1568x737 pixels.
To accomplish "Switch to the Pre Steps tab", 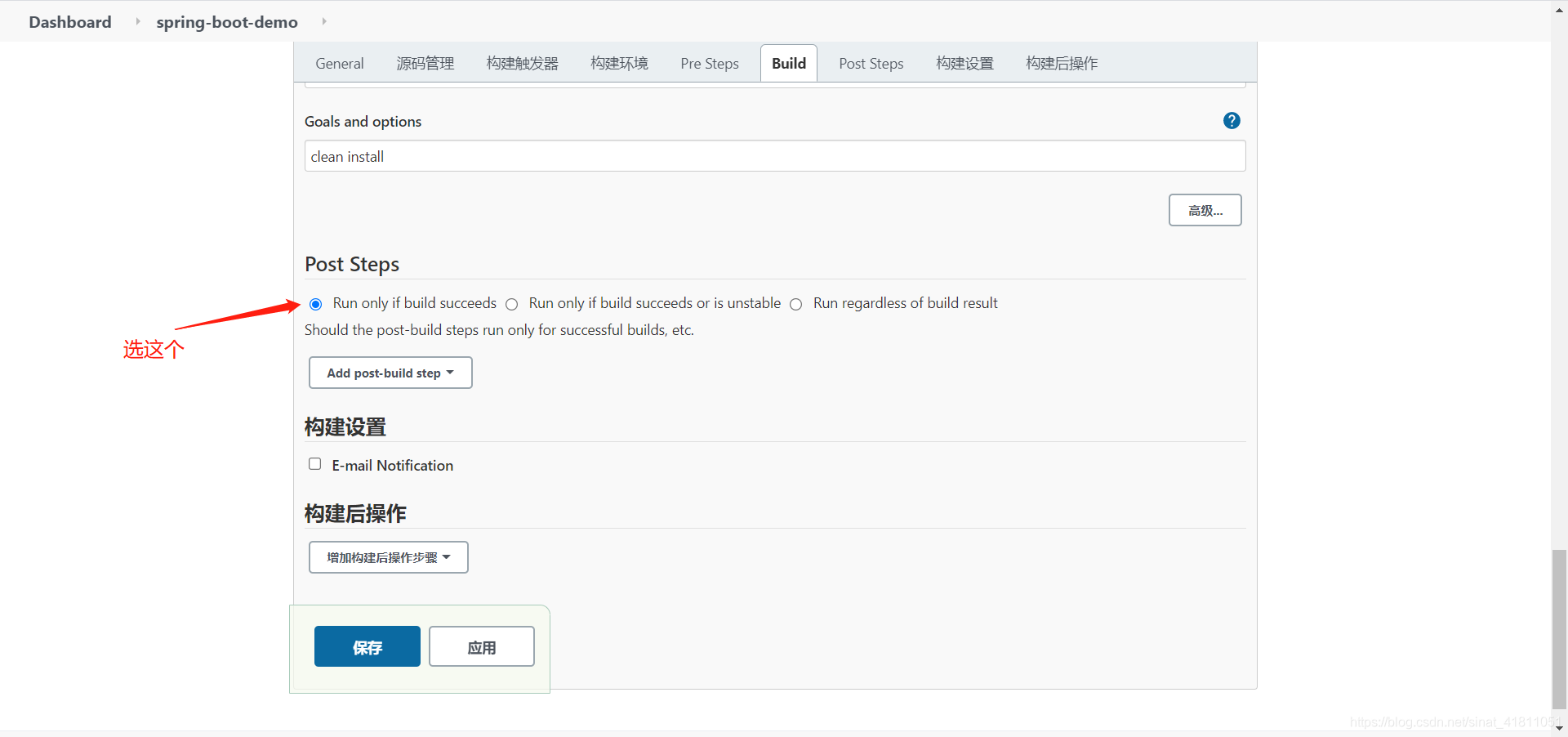I will point(710,64).
